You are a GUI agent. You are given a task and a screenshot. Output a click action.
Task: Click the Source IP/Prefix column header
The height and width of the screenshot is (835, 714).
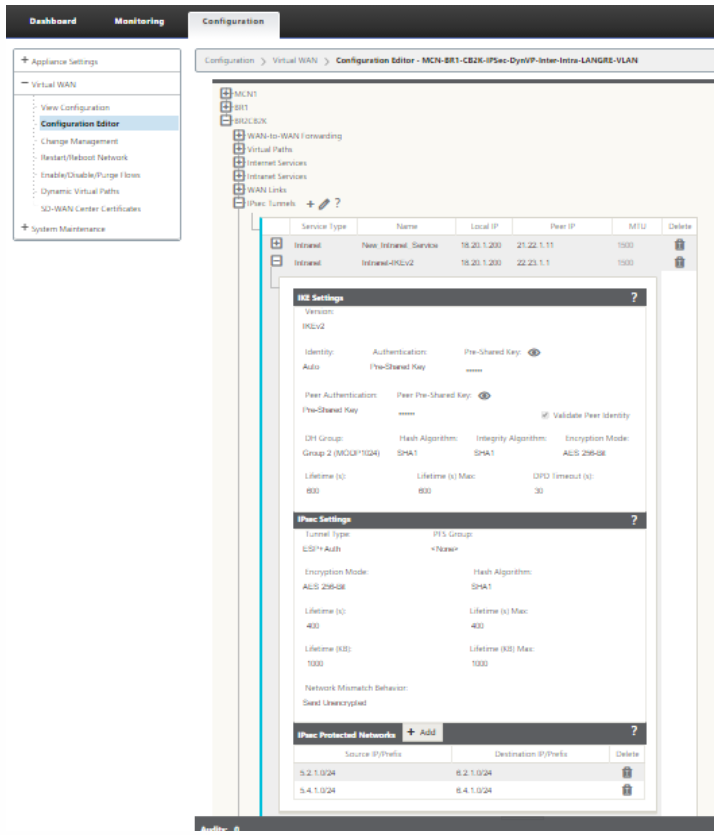[x=373, y=754]
